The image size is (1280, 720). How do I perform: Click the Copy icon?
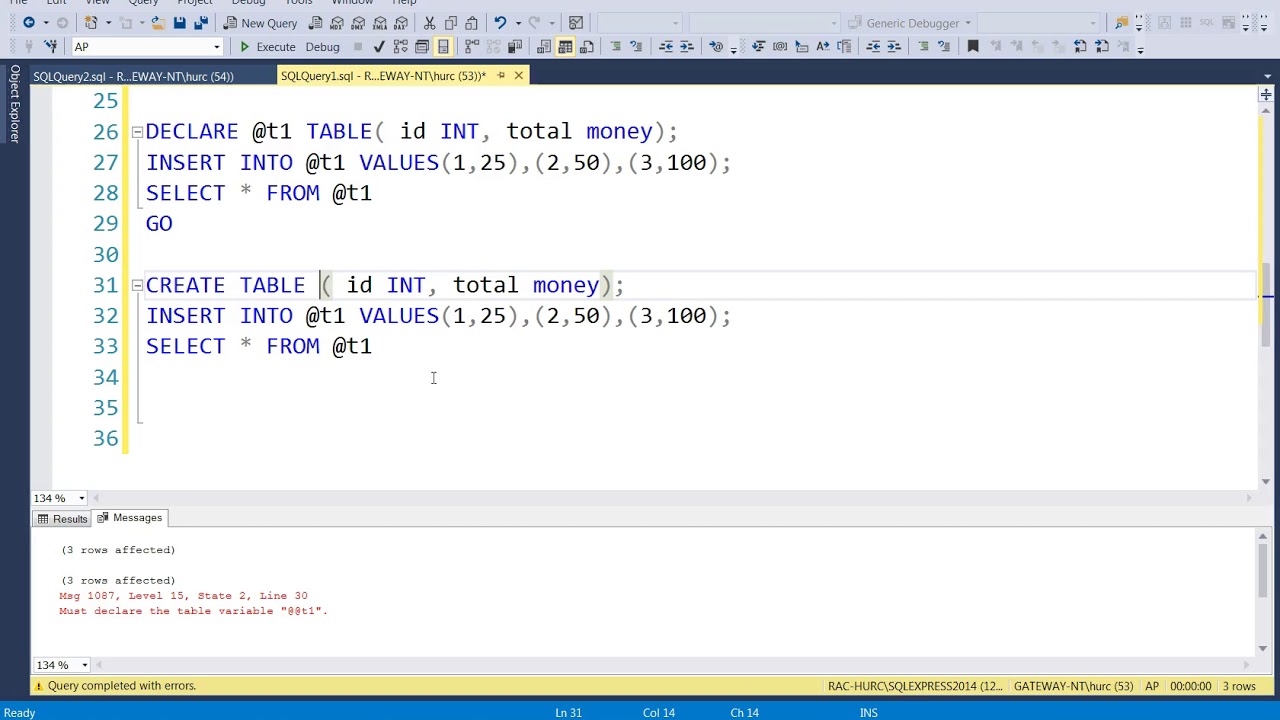451,23
